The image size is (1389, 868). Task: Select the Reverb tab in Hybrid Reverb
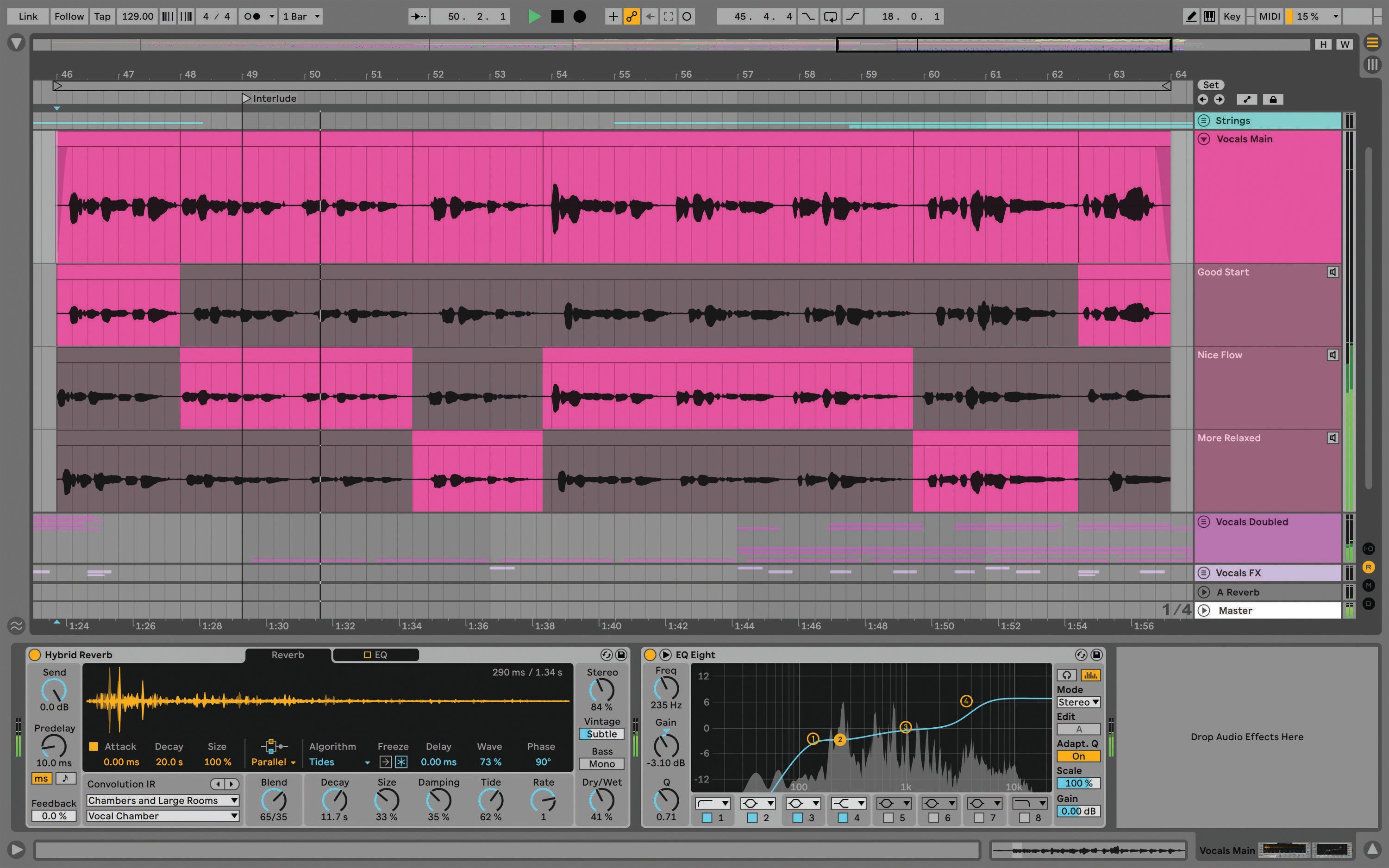(x=287, y=654)
